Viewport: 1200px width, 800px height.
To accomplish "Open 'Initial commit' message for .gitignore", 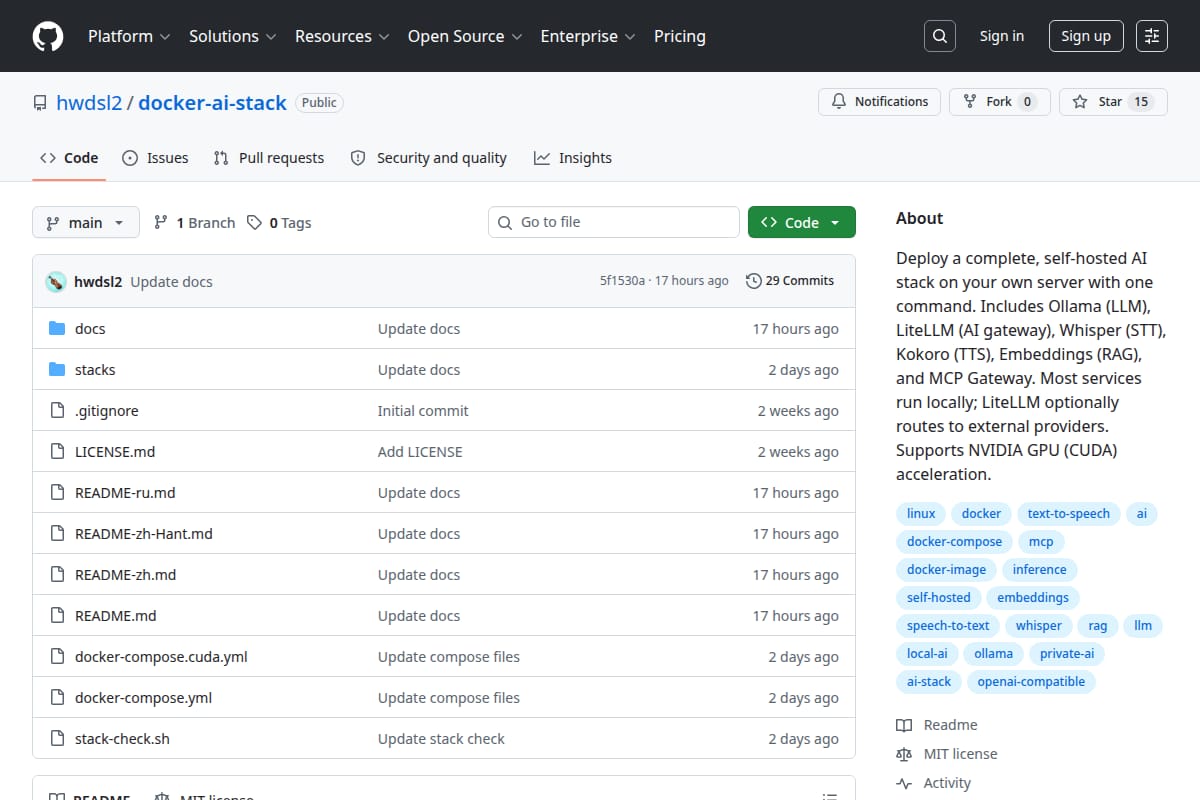I will pos(423,411).
